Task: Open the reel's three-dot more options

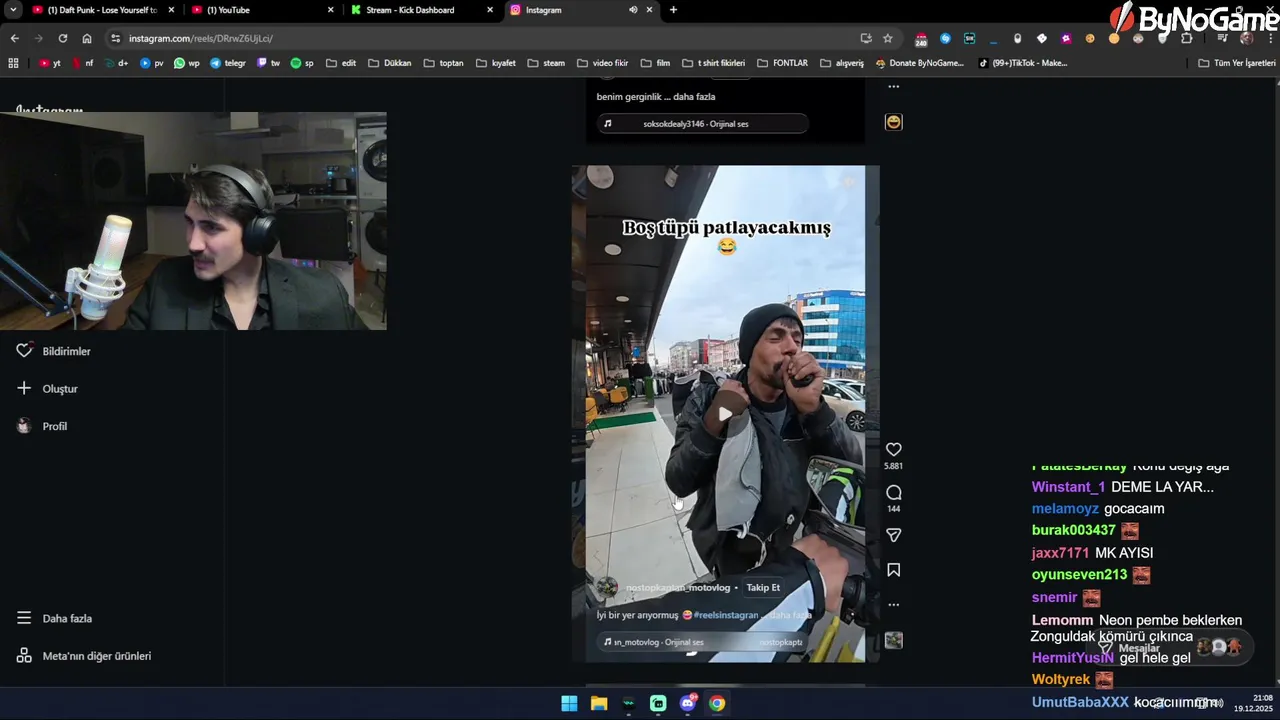Action: click(894, 605)
